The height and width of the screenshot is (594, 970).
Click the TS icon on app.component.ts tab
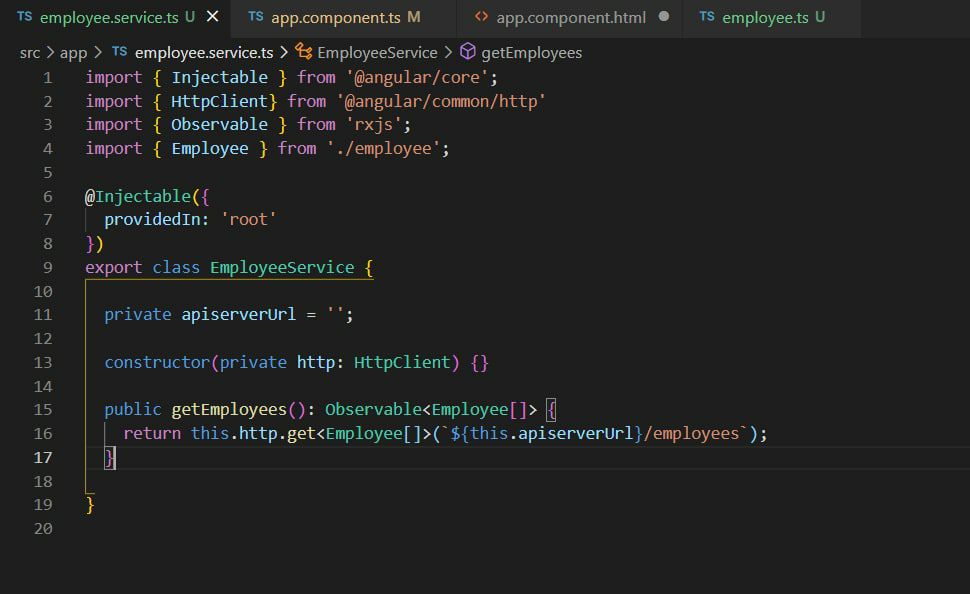pyautogui.click(x=256, y=17)
